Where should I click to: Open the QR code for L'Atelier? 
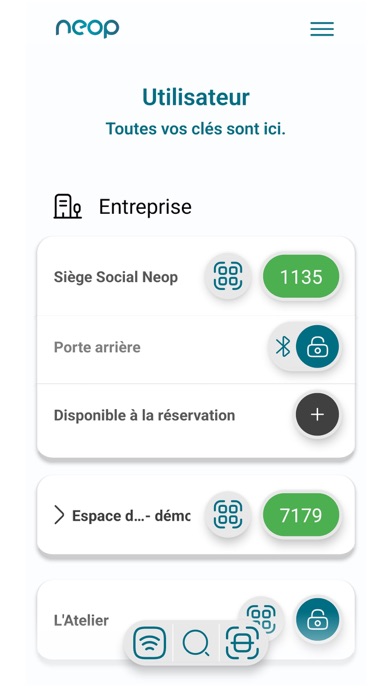[263, 615]
